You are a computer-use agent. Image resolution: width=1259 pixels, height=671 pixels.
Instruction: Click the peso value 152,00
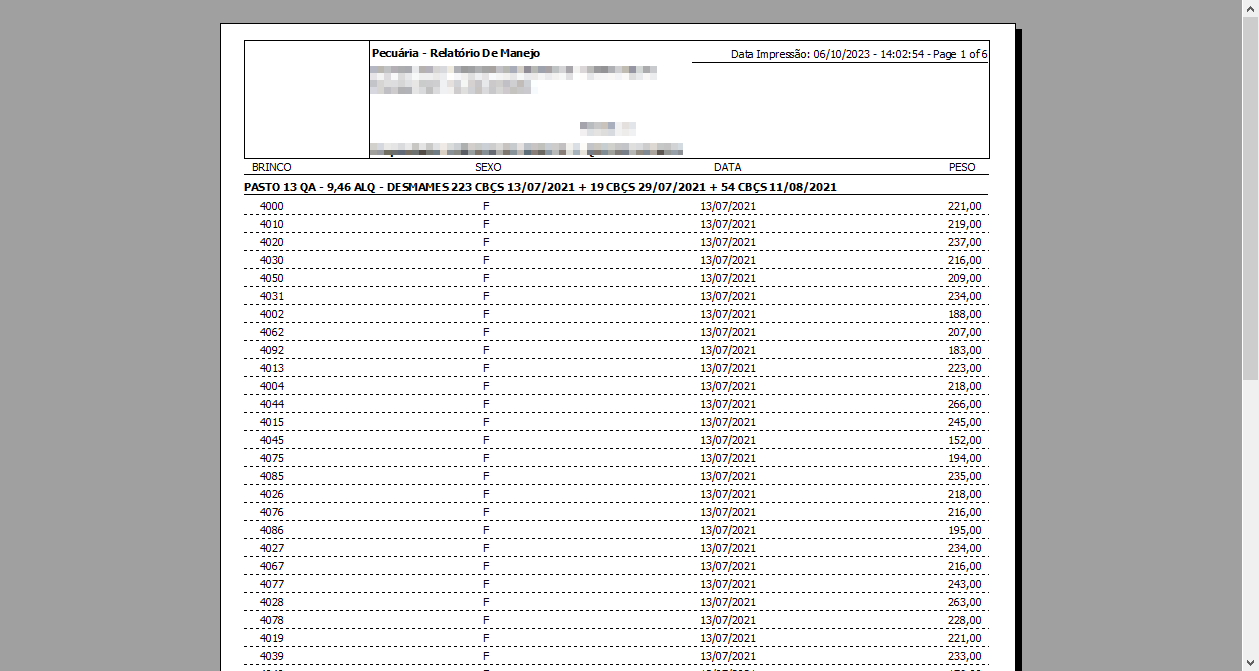coord(965,440)
